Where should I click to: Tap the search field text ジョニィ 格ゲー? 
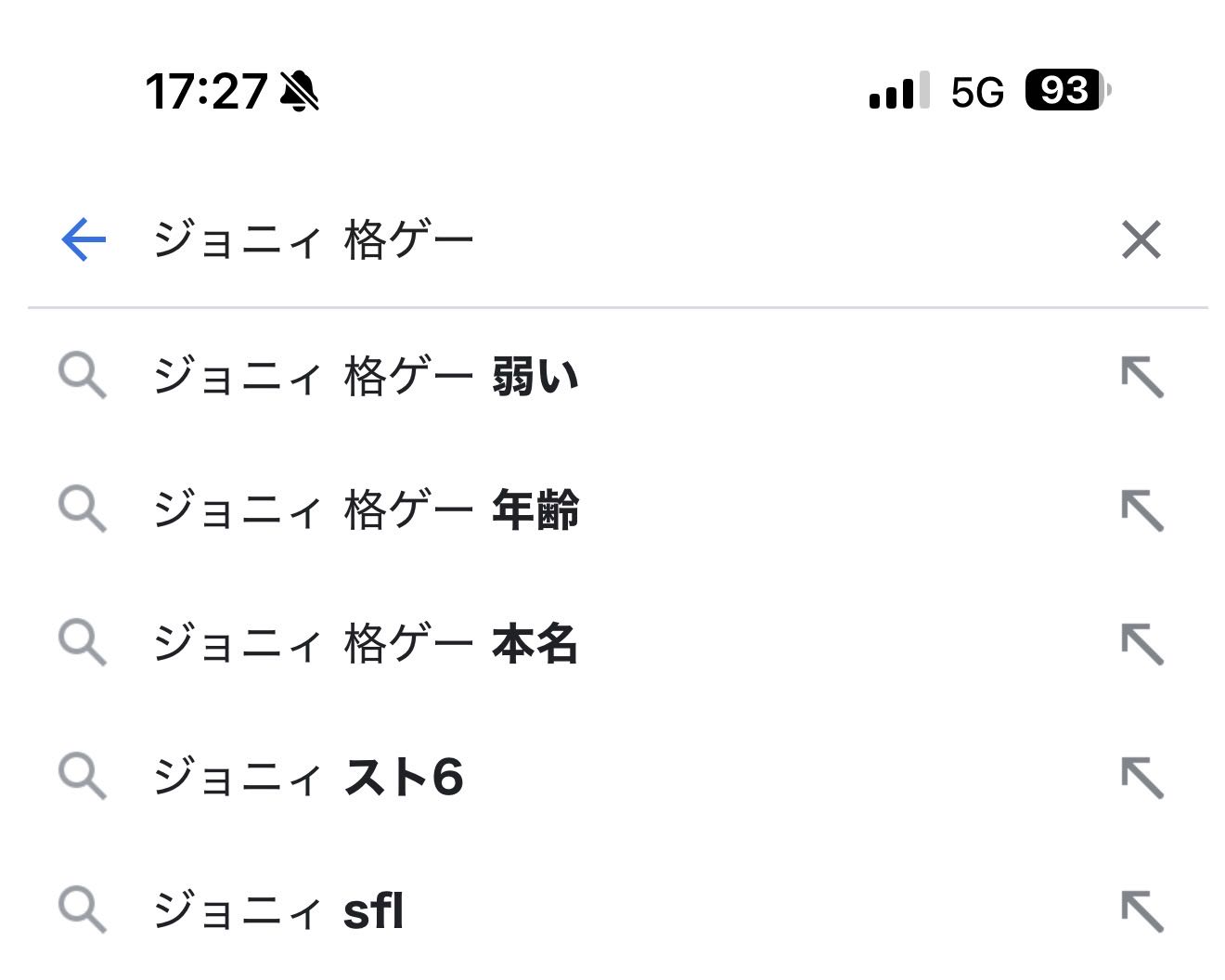(314, 240)
